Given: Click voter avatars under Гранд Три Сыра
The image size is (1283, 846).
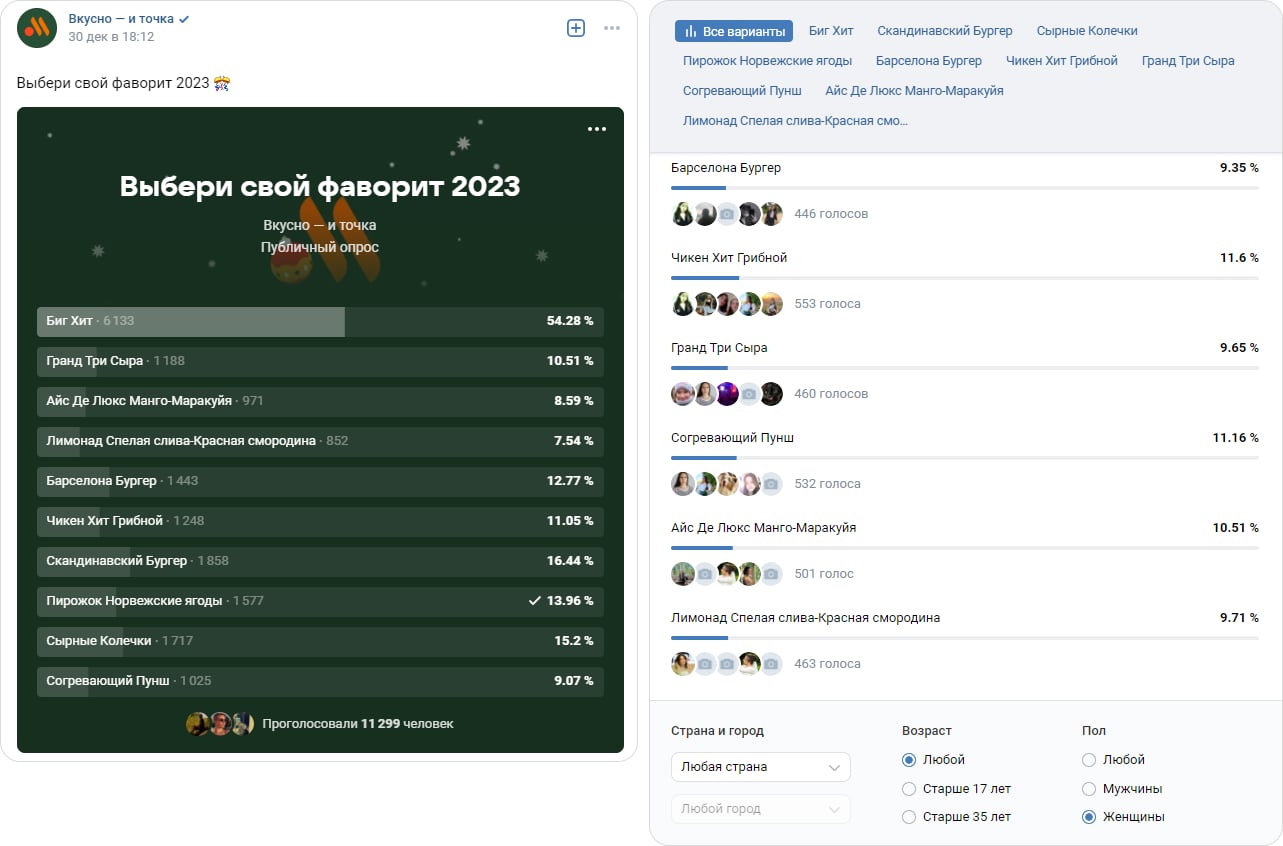Looking at the screenshot, I should 727,393.
